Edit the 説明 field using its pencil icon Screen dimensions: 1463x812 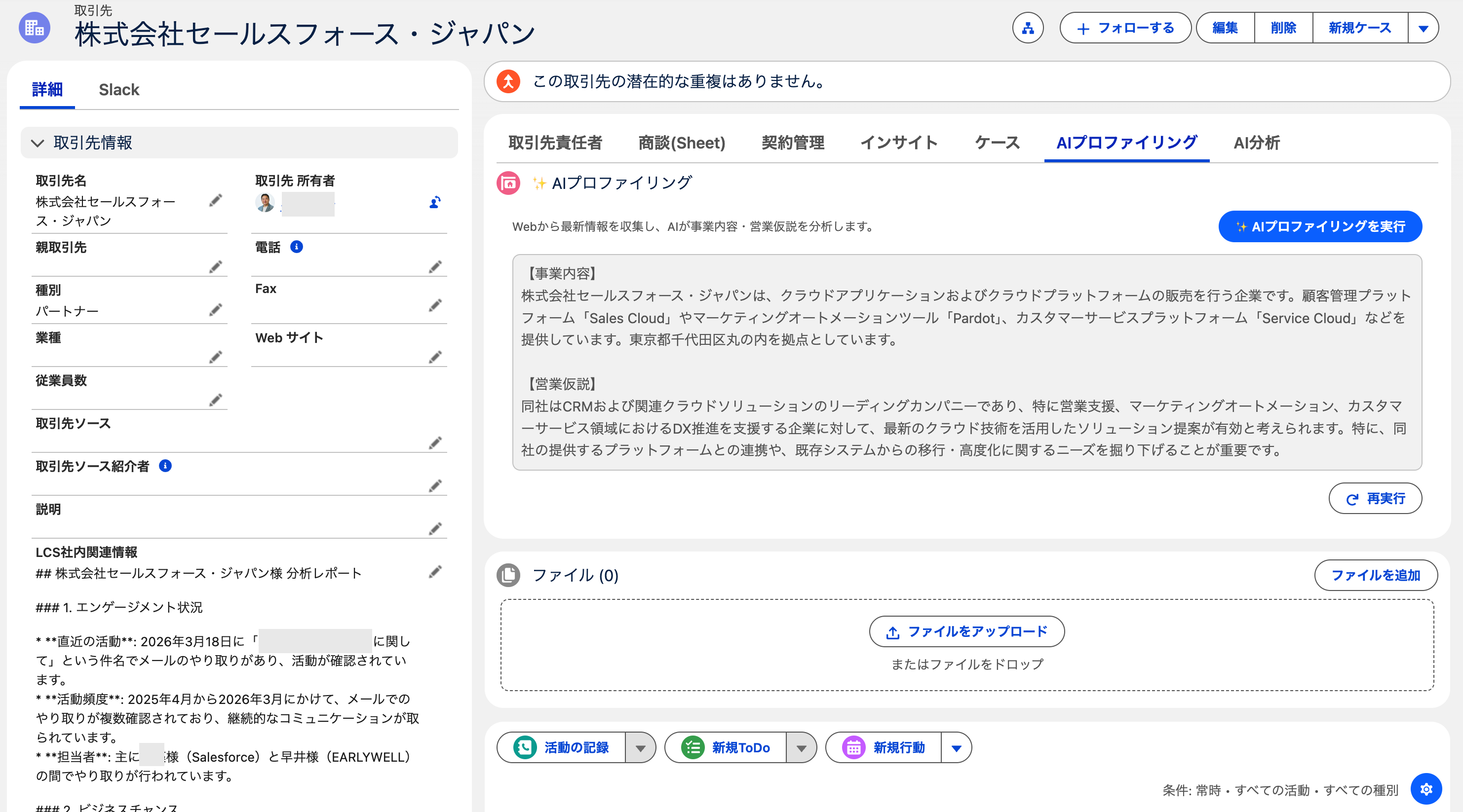pos(435,528)
